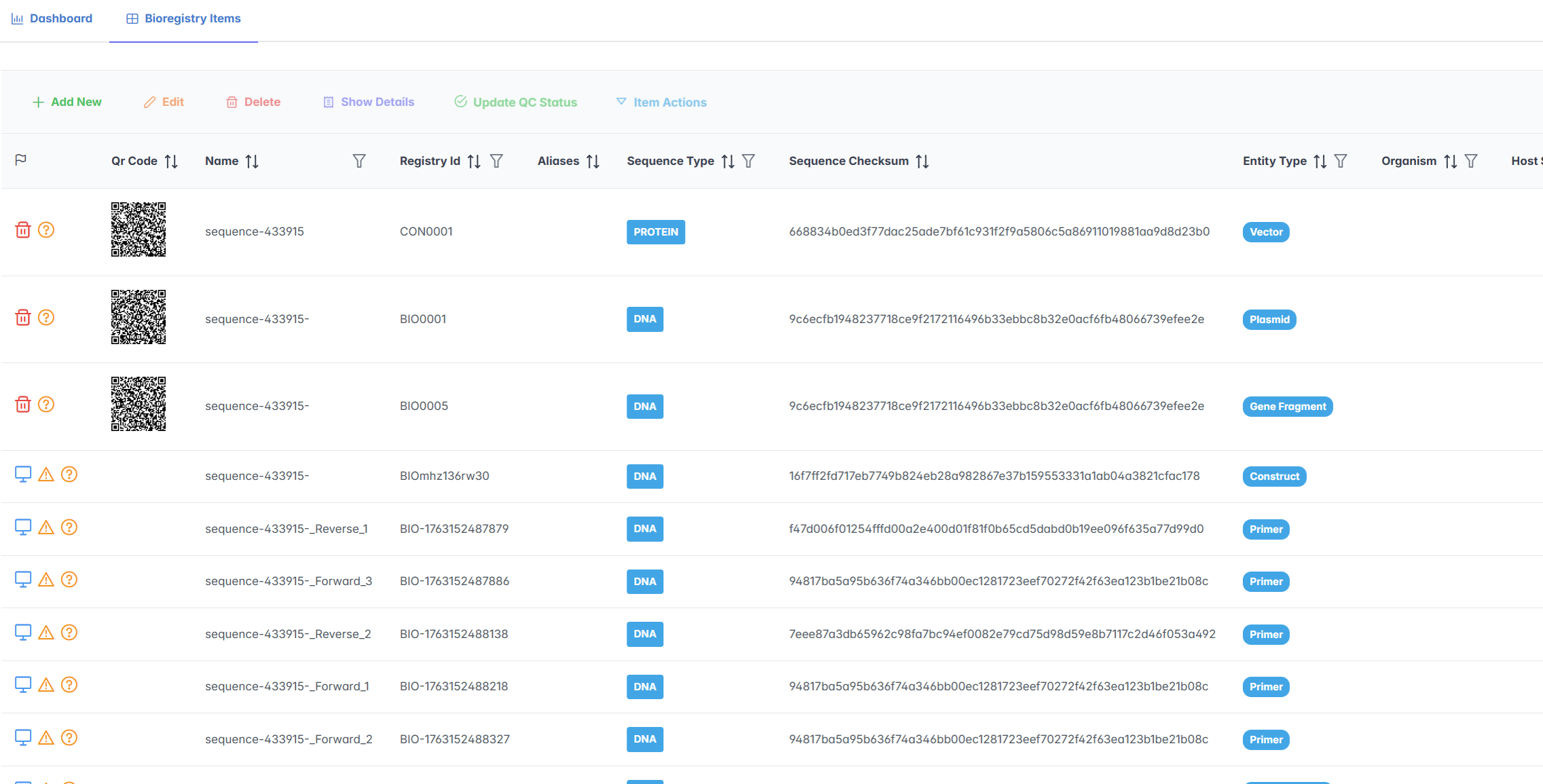Click help icon in BIO0005 row
Viewport: 1543px width, 784px height.
point(46,404)
